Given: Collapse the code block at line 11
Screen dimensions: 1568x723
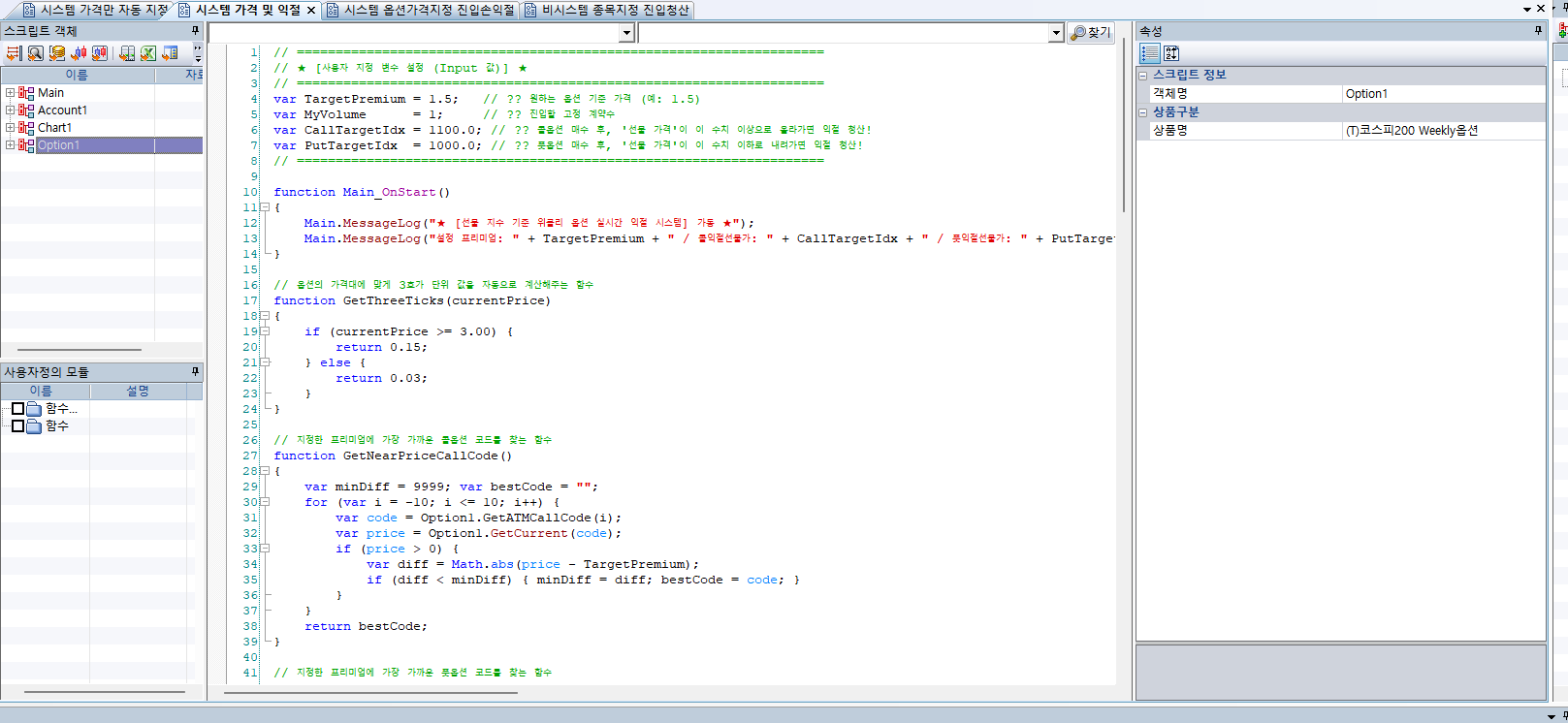Looking at the screenshot, I should click(264, 207).
